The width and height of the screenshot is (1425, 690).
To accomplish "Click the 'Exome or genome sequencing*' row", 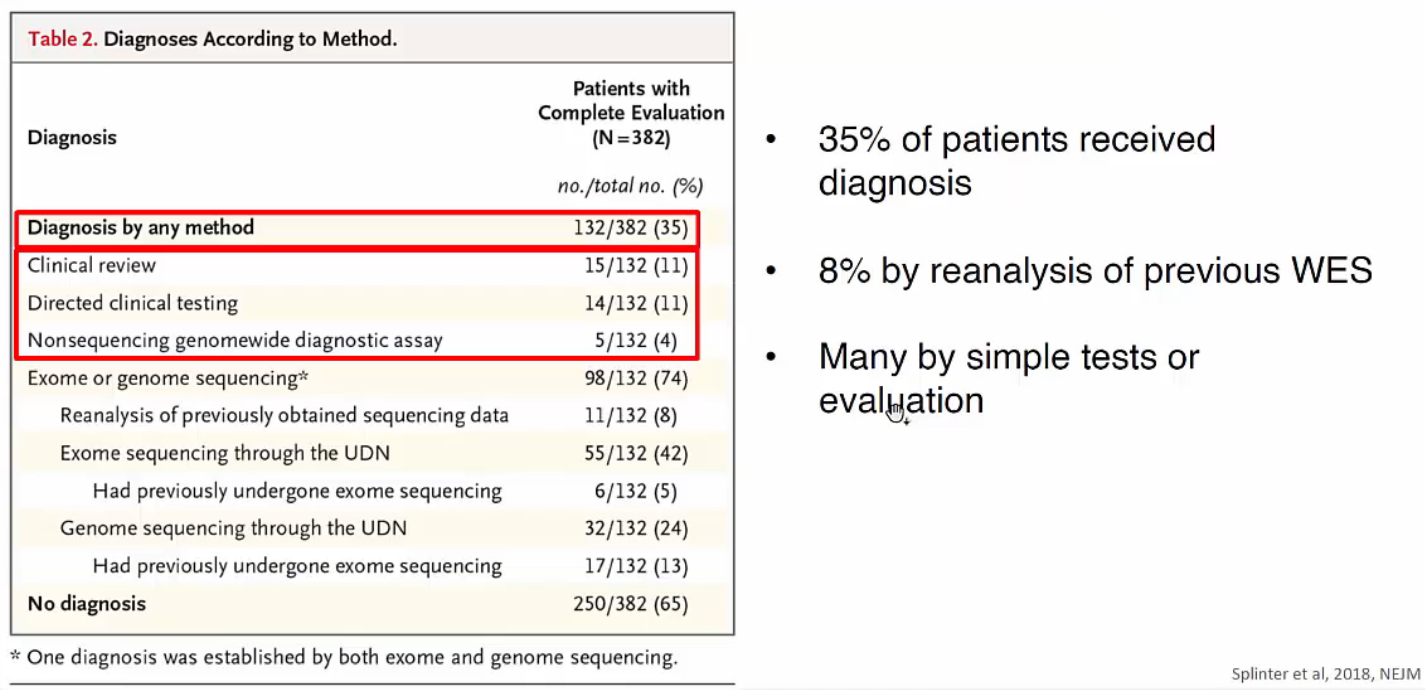I will tap(357, 378).
